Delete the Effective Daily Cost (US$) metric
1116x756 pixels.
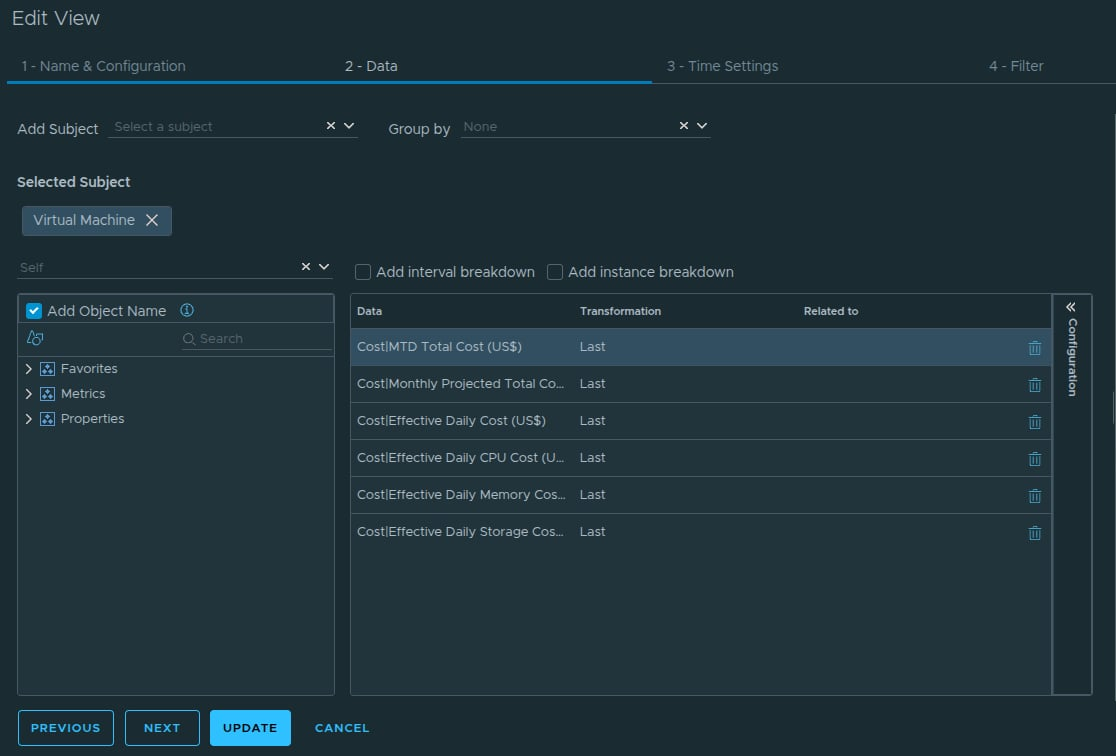1035,421
